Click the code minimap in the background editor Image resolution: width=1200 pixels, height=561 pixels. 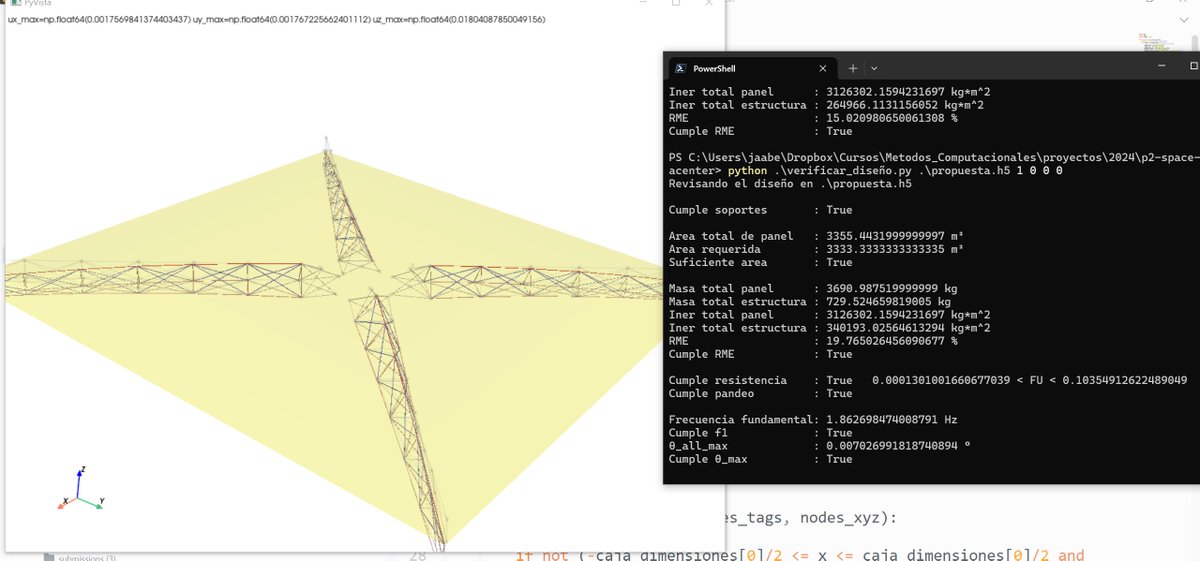pos(1161,44)
